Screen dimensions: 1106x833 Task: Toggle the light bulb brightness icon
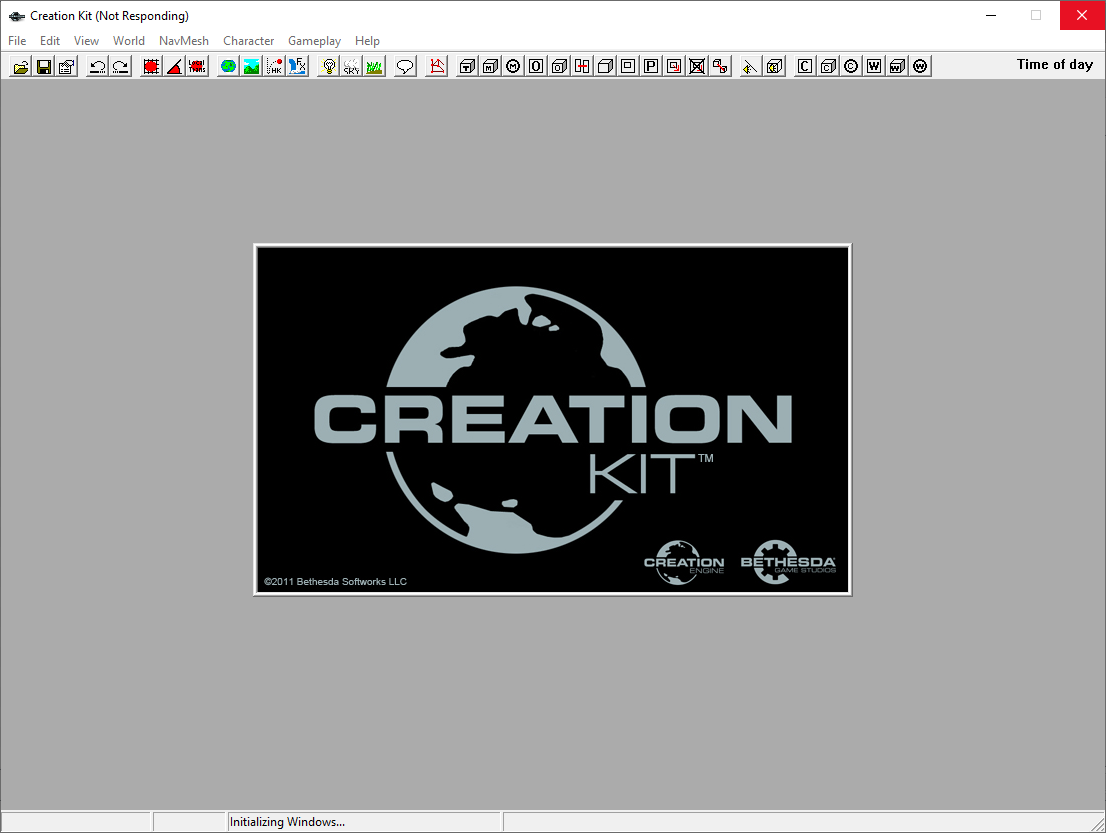(328, 66)
